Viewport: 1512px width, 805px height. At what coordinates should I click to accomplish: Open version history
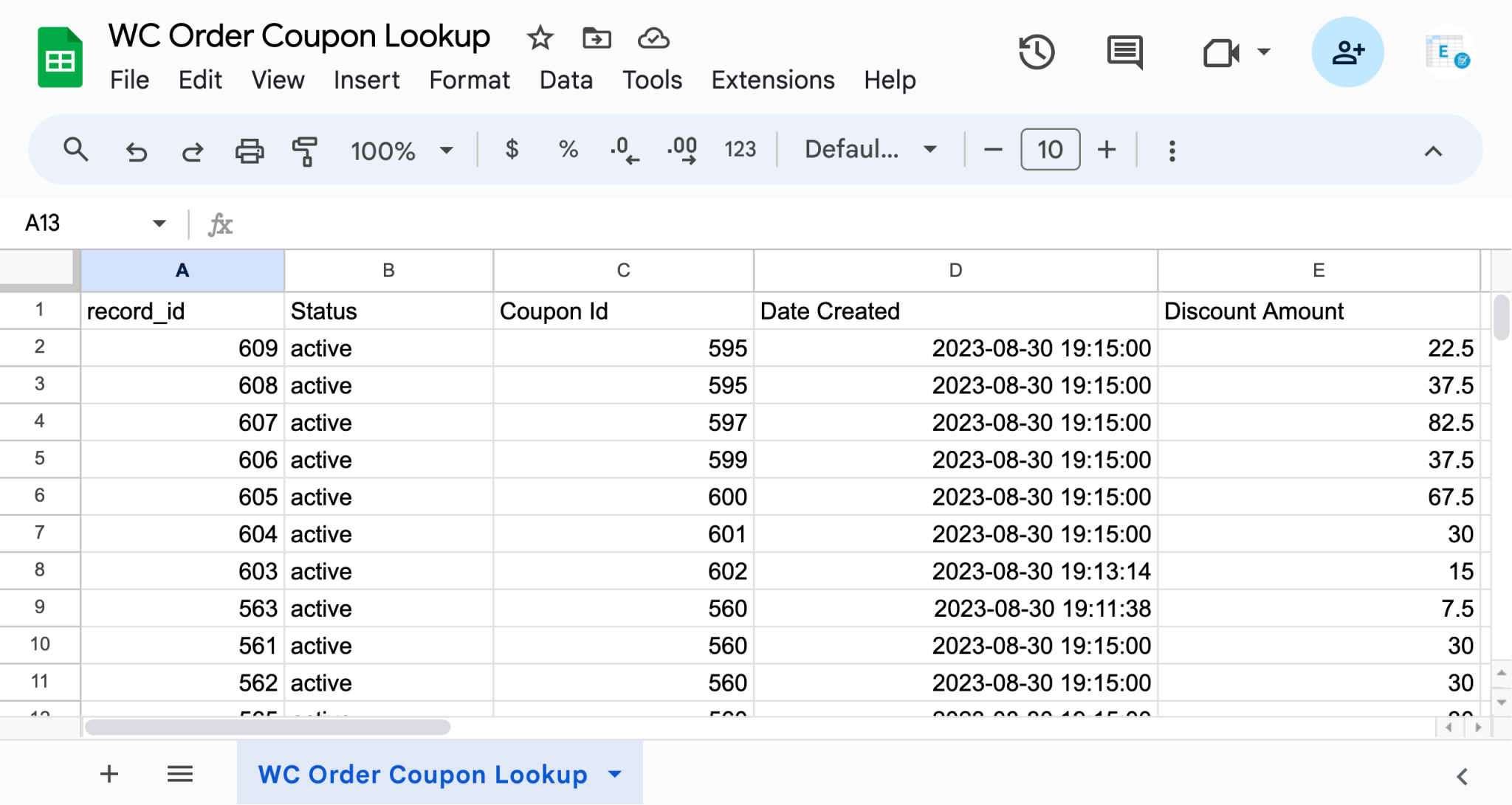coord(1037,52)
